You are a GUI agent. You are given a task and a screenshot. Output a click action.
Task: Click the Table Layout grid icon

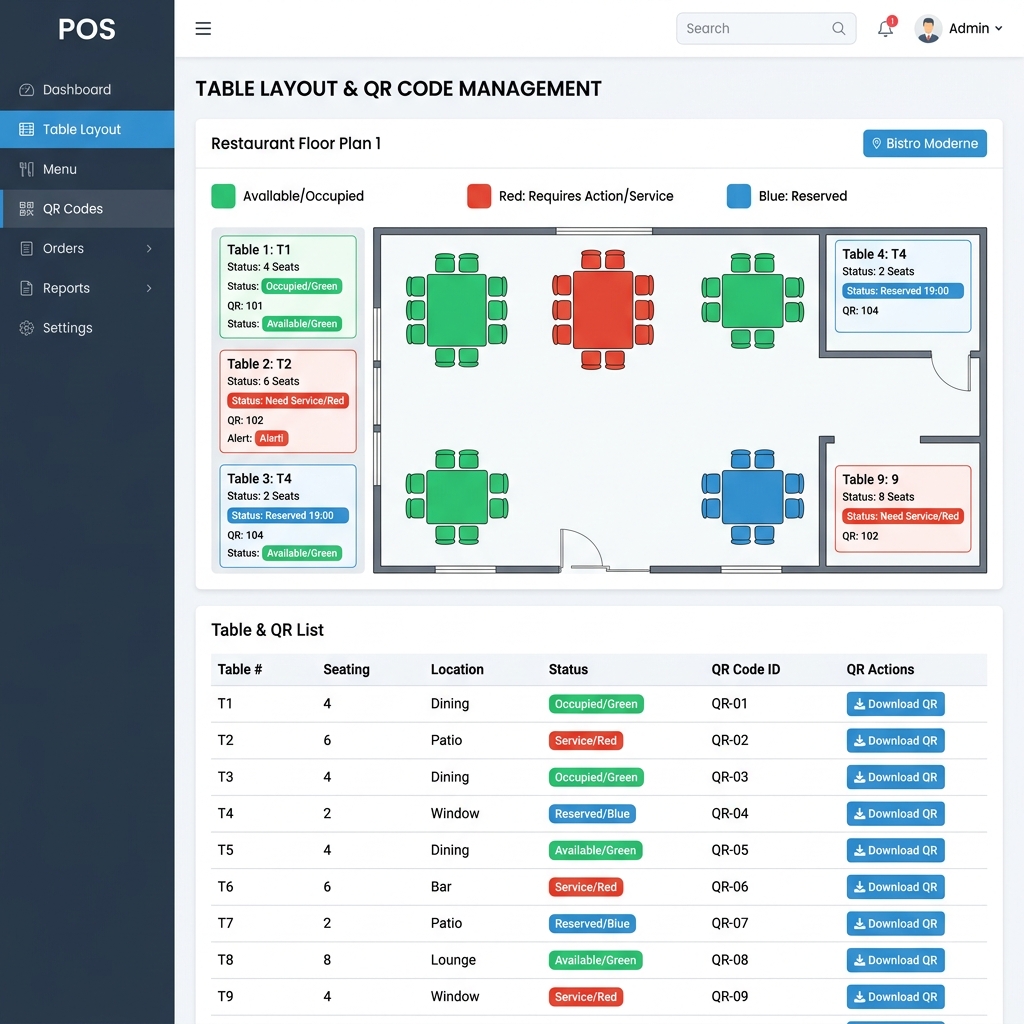[x=27, y=129]
